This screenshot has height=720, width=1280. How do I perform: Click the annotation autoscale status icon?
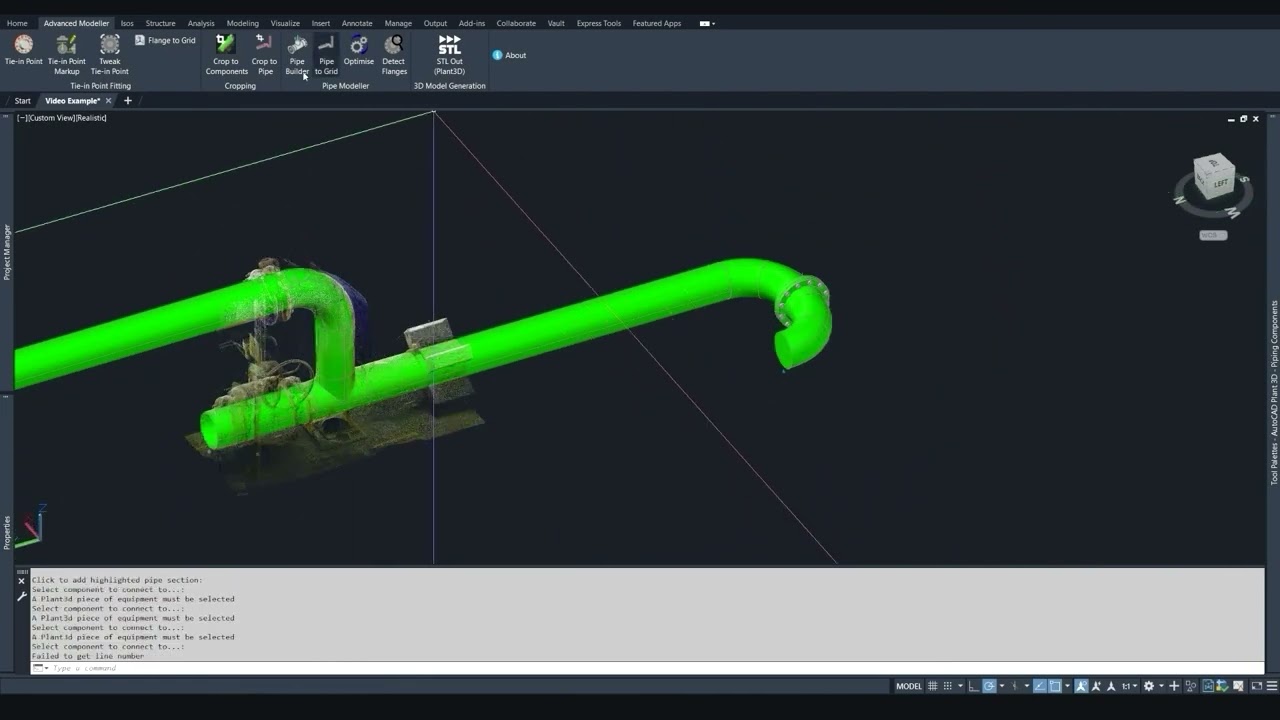[x=1097, y=686]
